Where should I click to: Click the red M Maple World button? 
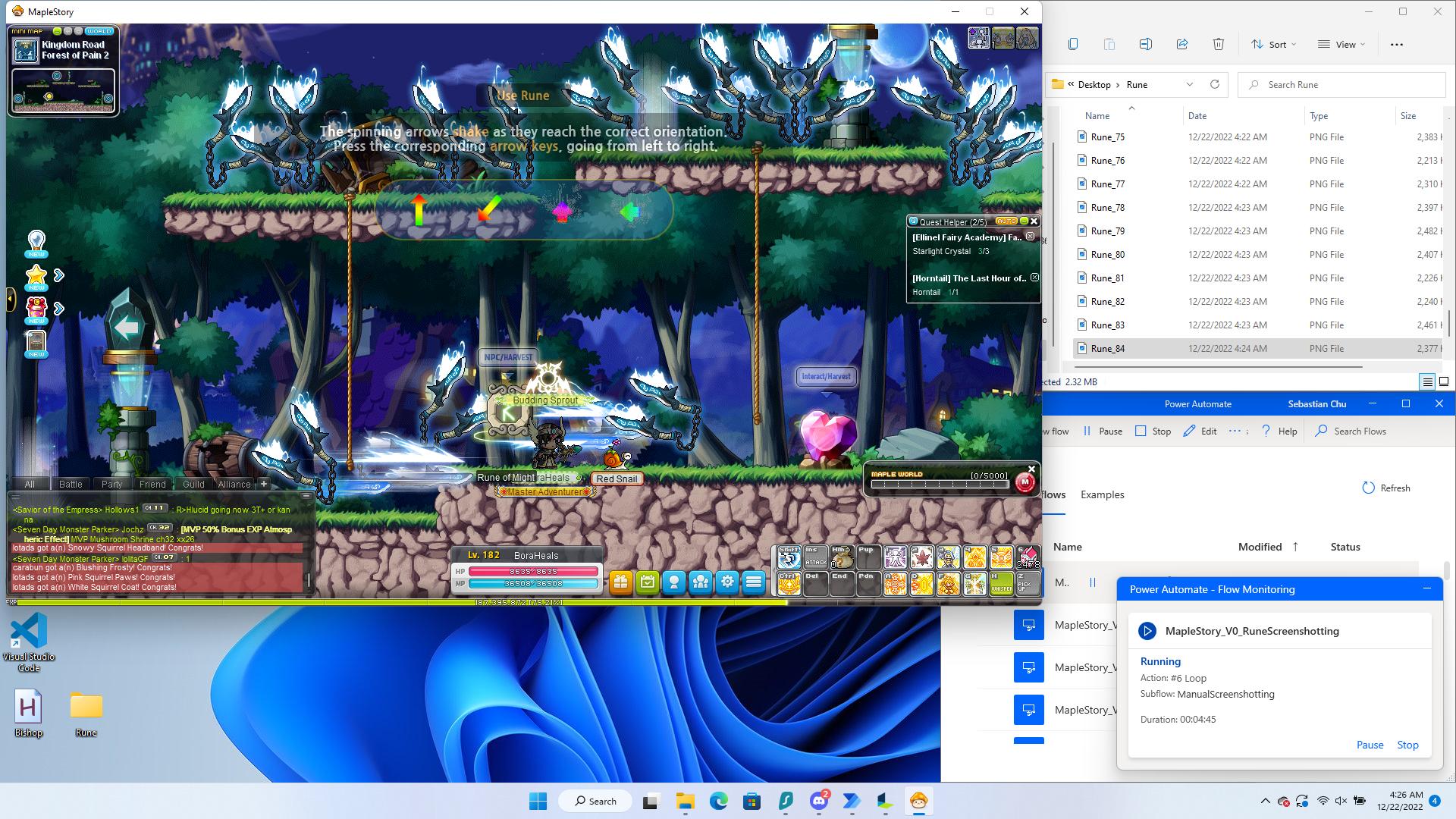coord(1025,482)
